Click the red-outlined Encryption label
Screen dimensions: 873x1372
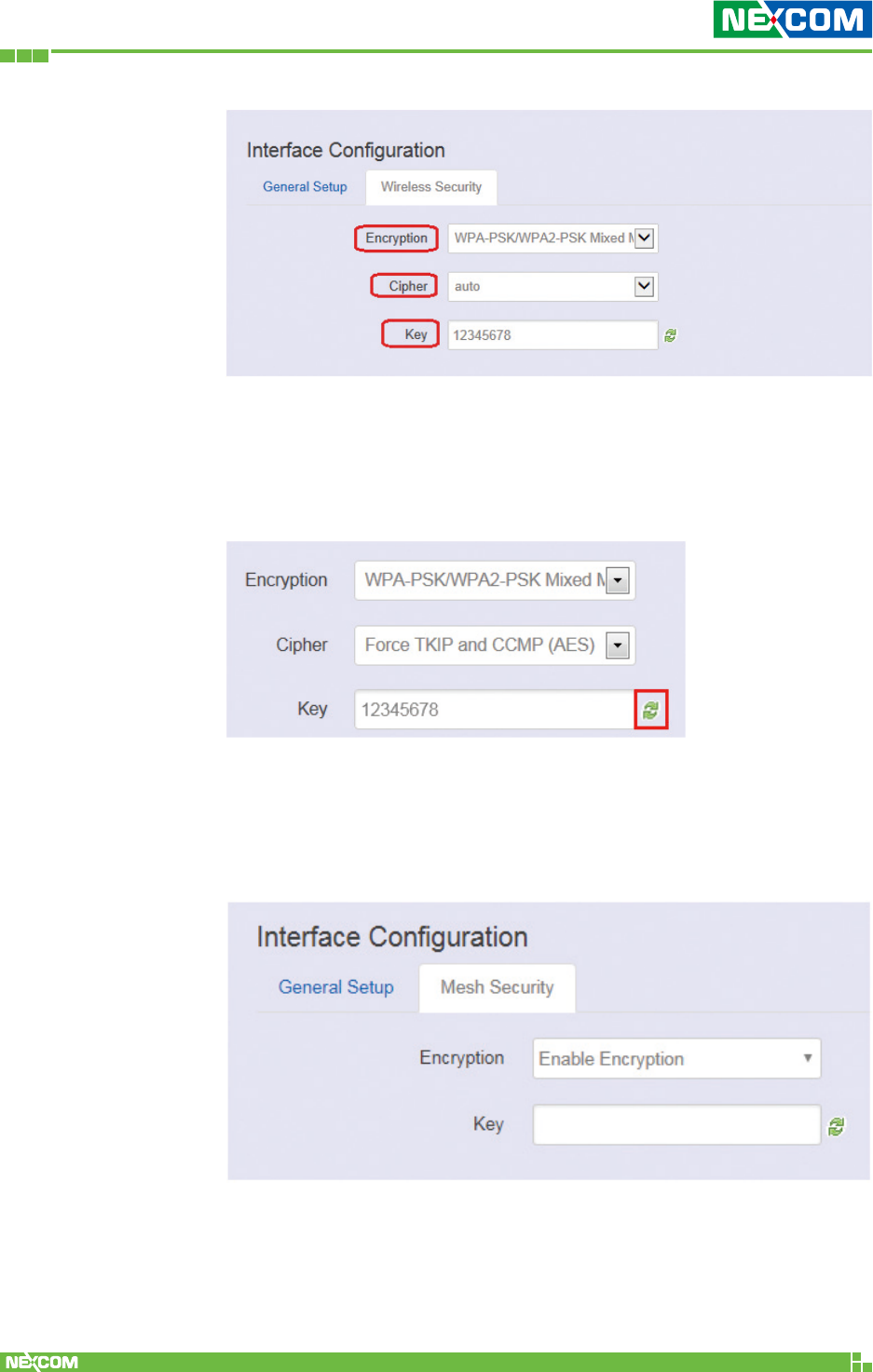[396, 238]
